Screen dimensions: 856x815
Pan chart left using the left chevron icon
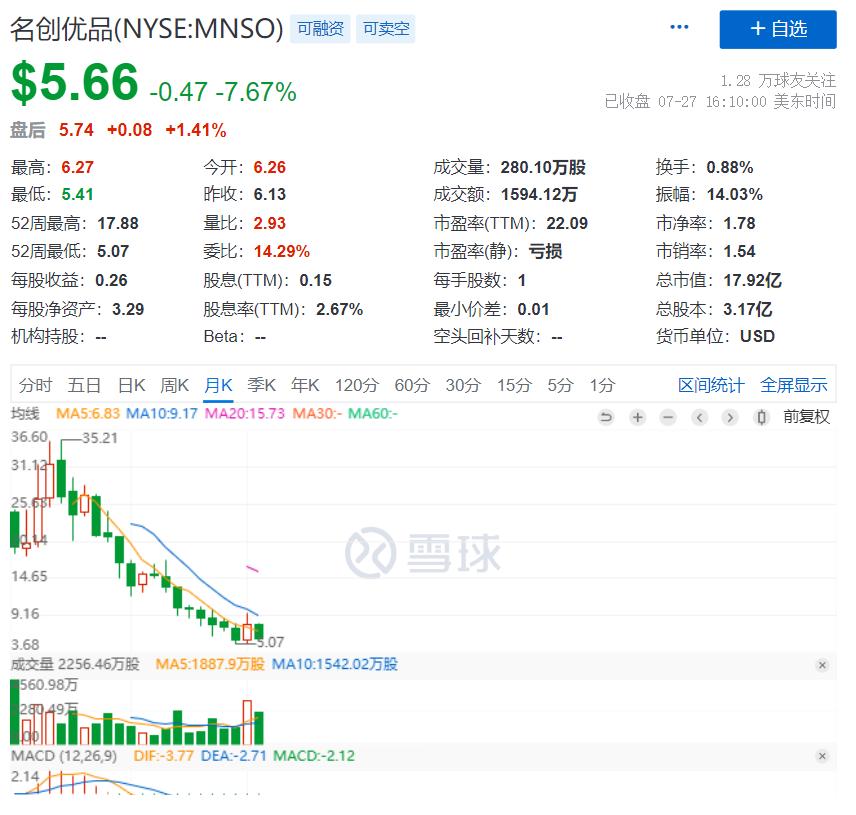tap(699, 417)
